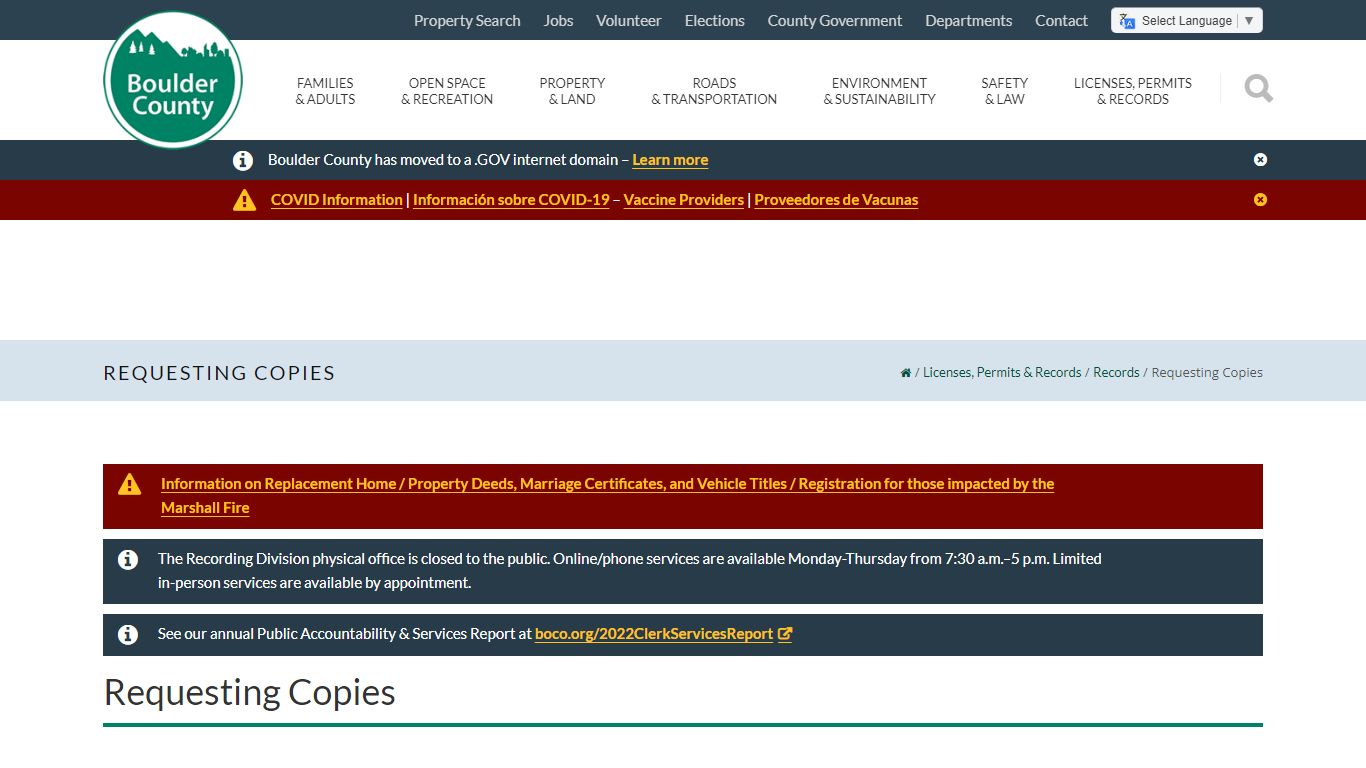Click Licenses, Permits & Records breadcrumb

pos(1002,373)
